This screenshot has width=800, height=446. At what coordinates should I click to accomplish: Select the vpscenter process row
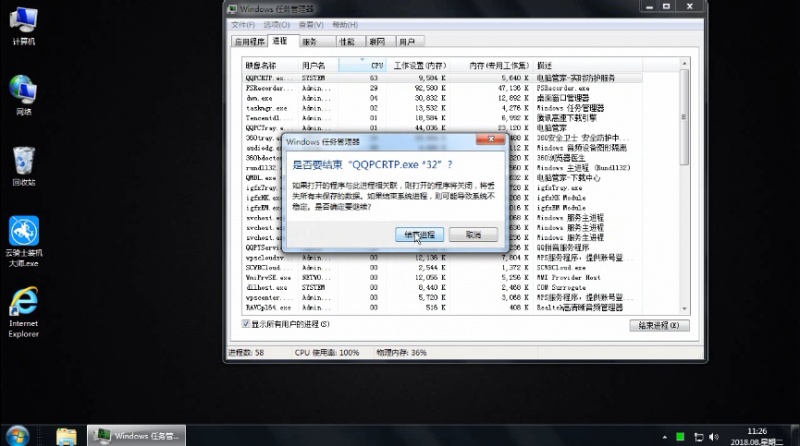[442, 298]
